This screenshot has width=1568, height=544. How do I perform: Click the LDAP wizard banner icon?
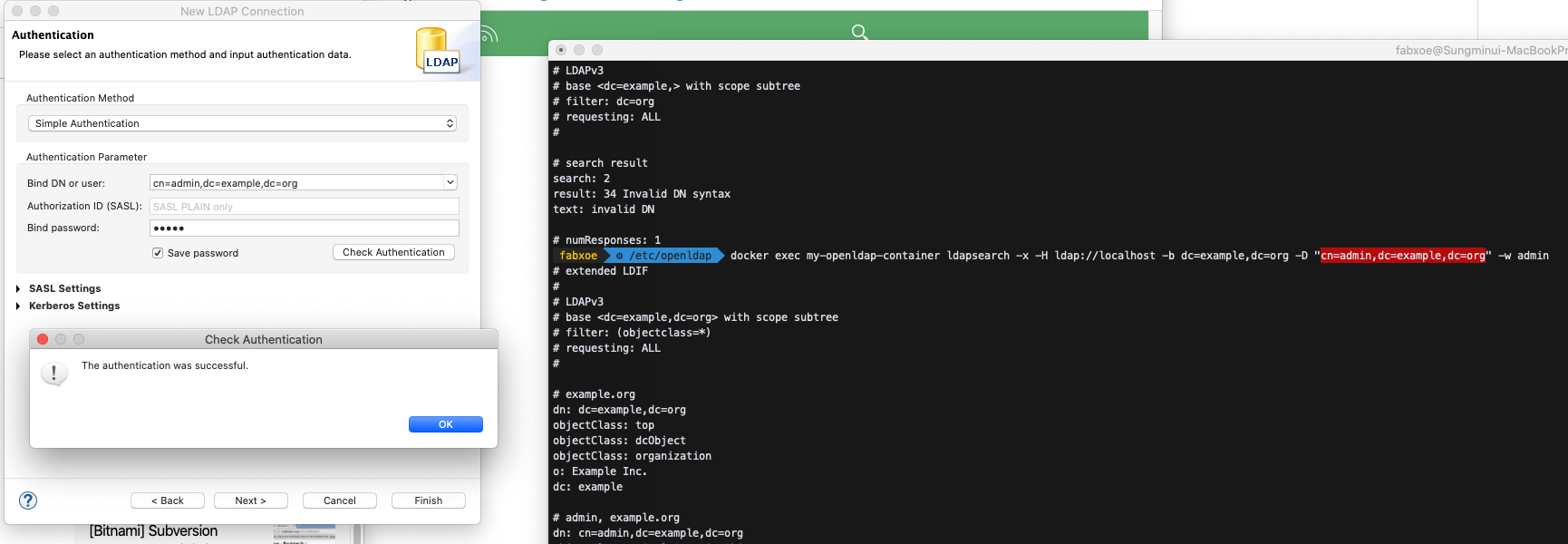coord(439,50)
